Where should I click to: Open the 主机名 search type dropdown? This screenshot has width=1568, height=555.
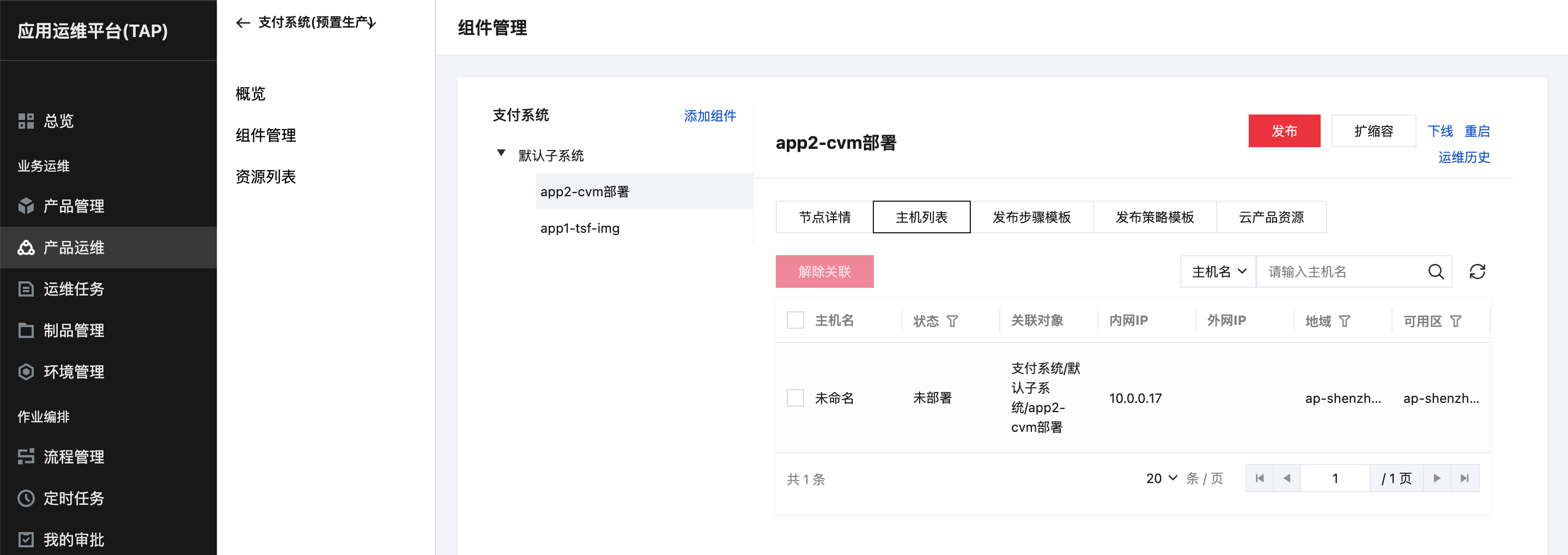(x=1218, y=272)
